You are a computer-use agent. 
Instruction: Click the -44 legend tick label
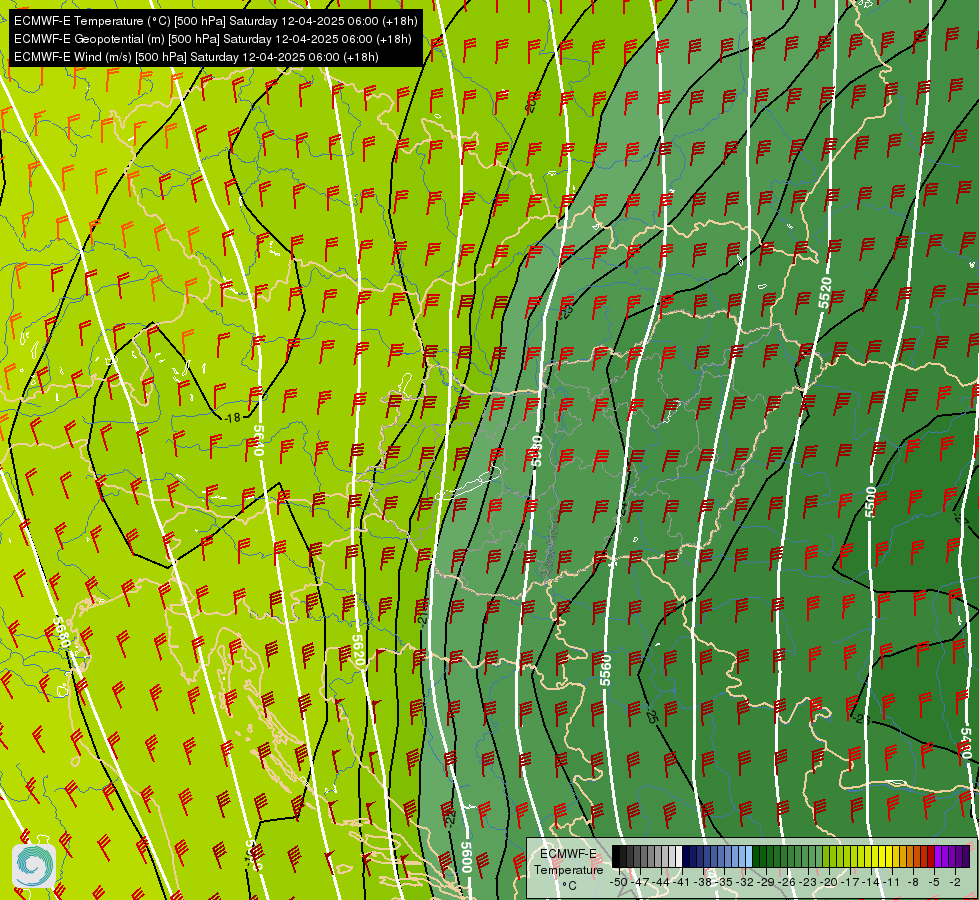[661, 882]
